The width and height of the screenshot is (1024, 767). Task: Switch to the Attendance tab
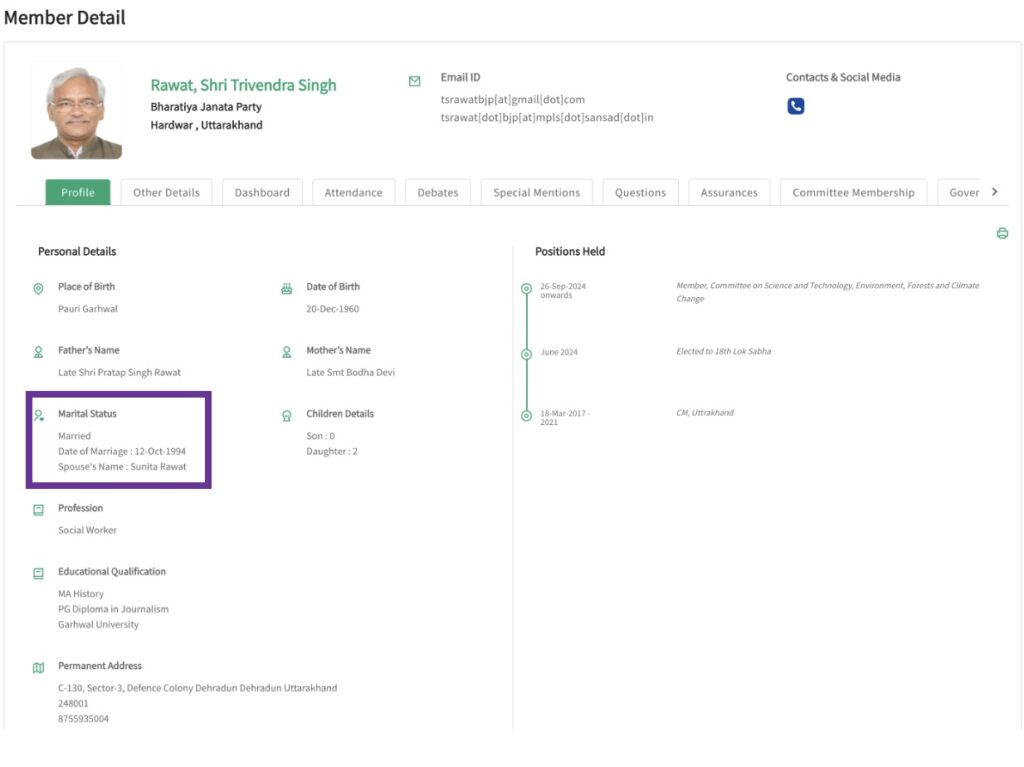click(353, 192)
